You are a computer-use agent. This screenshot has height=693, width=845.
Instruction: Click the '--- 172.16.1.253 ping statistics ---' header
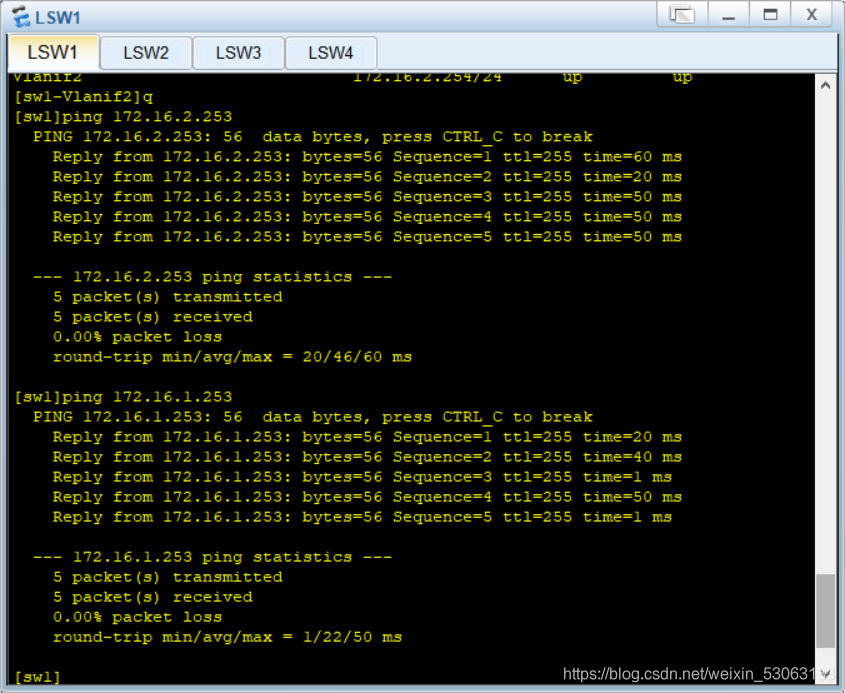coord(212,557)
